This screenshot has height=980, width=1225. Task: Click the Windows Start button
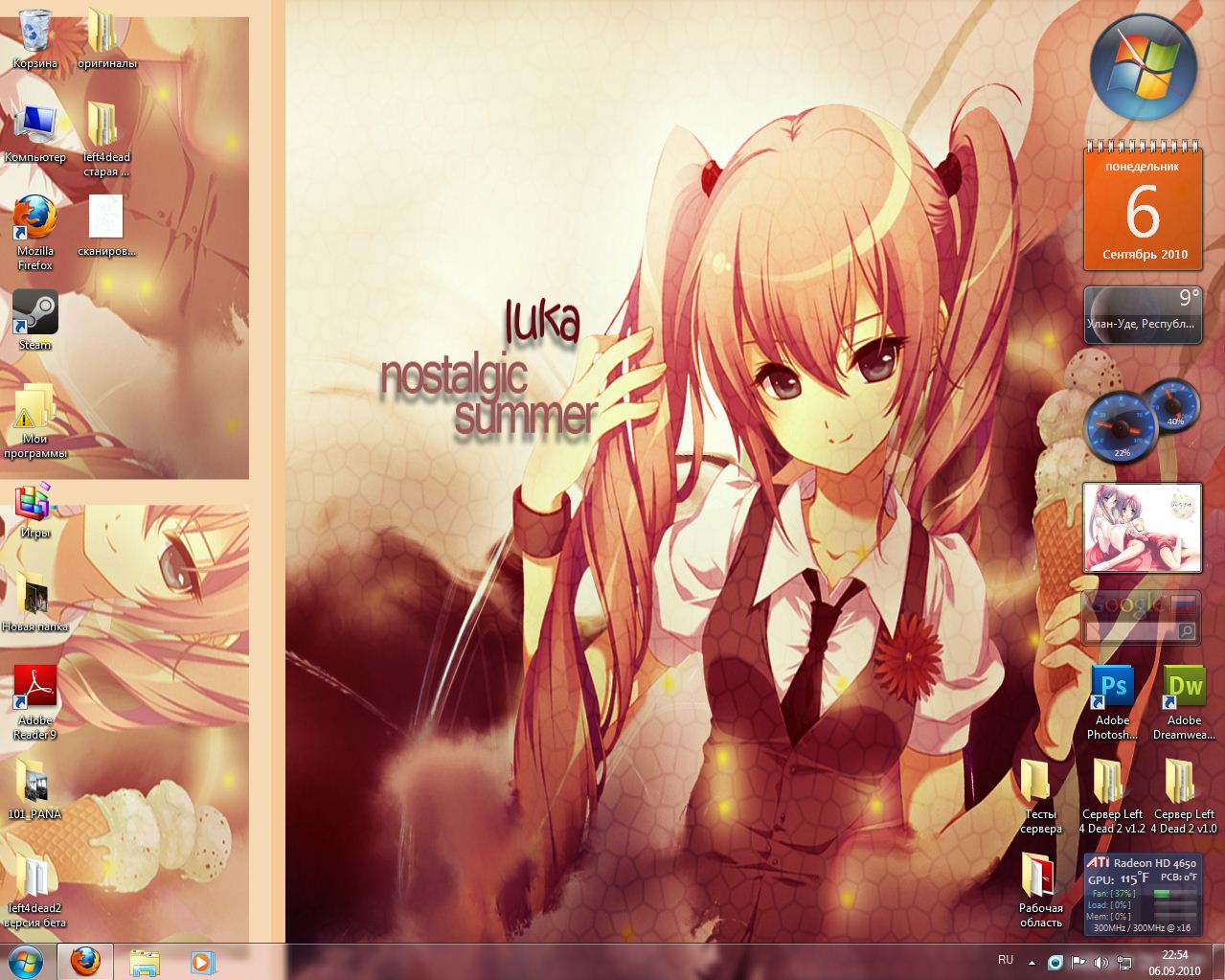[x=26, y=961]
